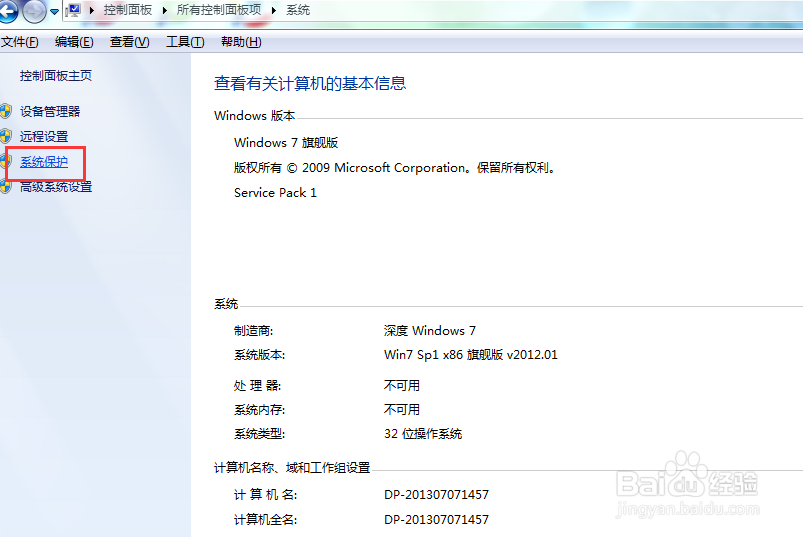Open the recent pages dropdown arrow

click(54, 12)
